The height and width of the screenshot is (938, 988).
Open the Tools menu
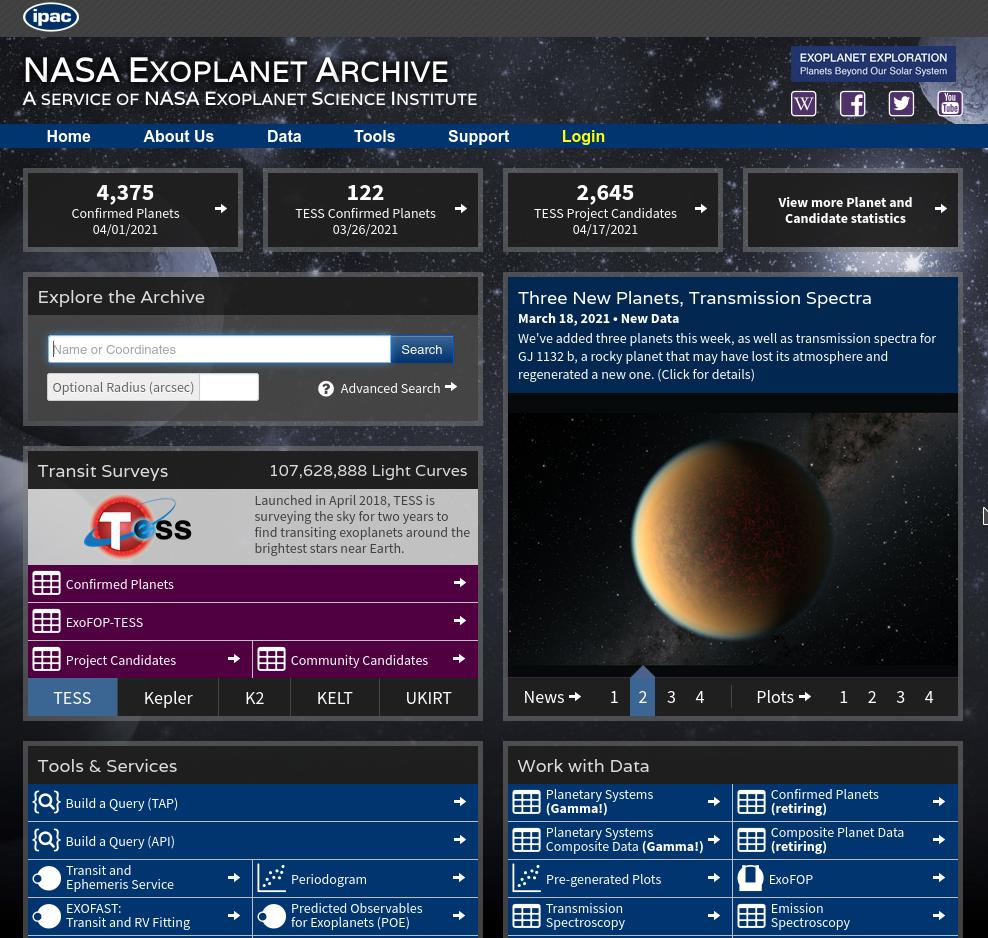coord(374,136)
